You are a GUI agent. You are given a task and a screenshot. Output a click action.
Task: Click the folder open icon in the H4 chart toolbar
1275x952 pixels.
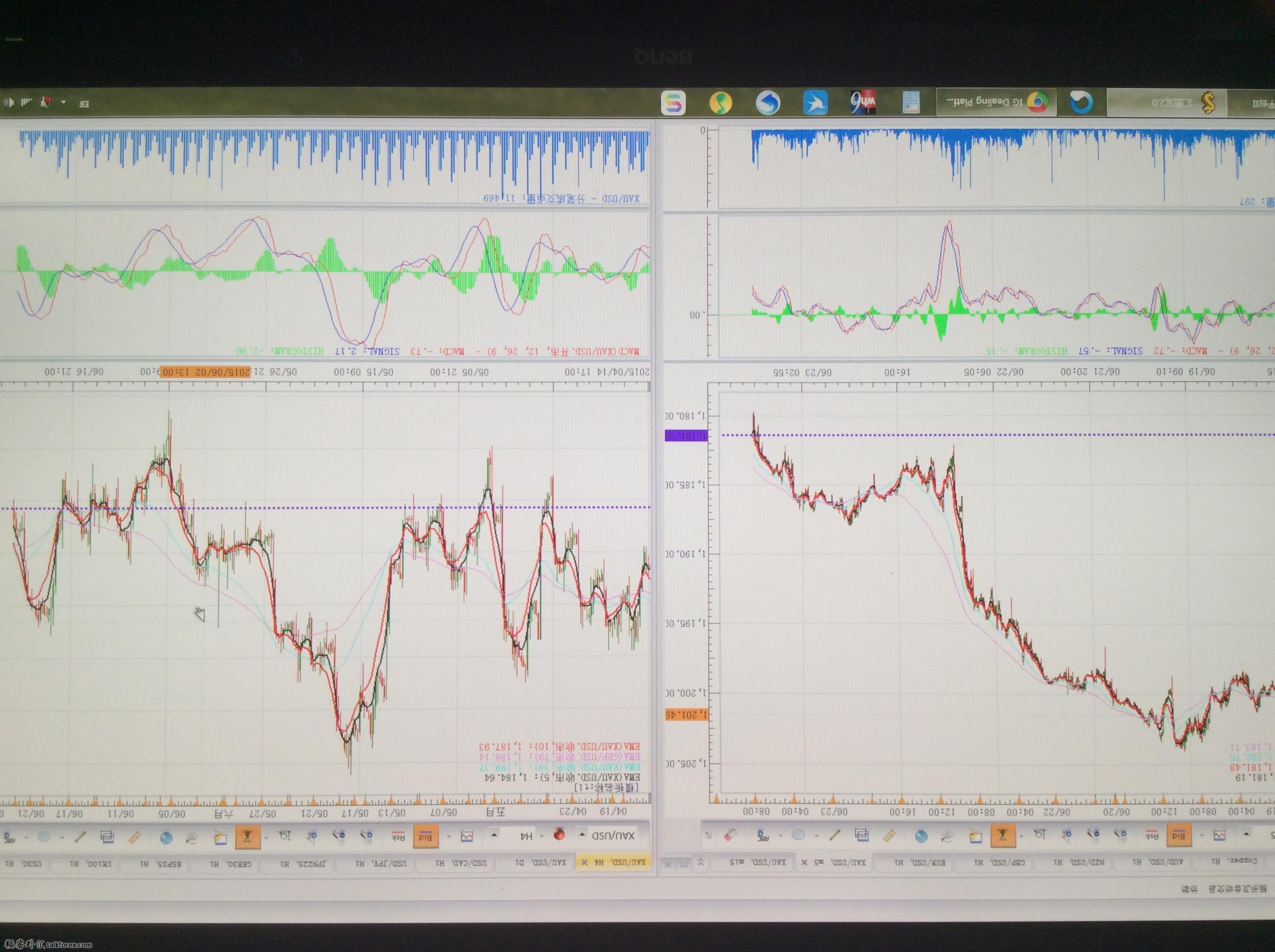pyautogui.click(x=221, y=838)
